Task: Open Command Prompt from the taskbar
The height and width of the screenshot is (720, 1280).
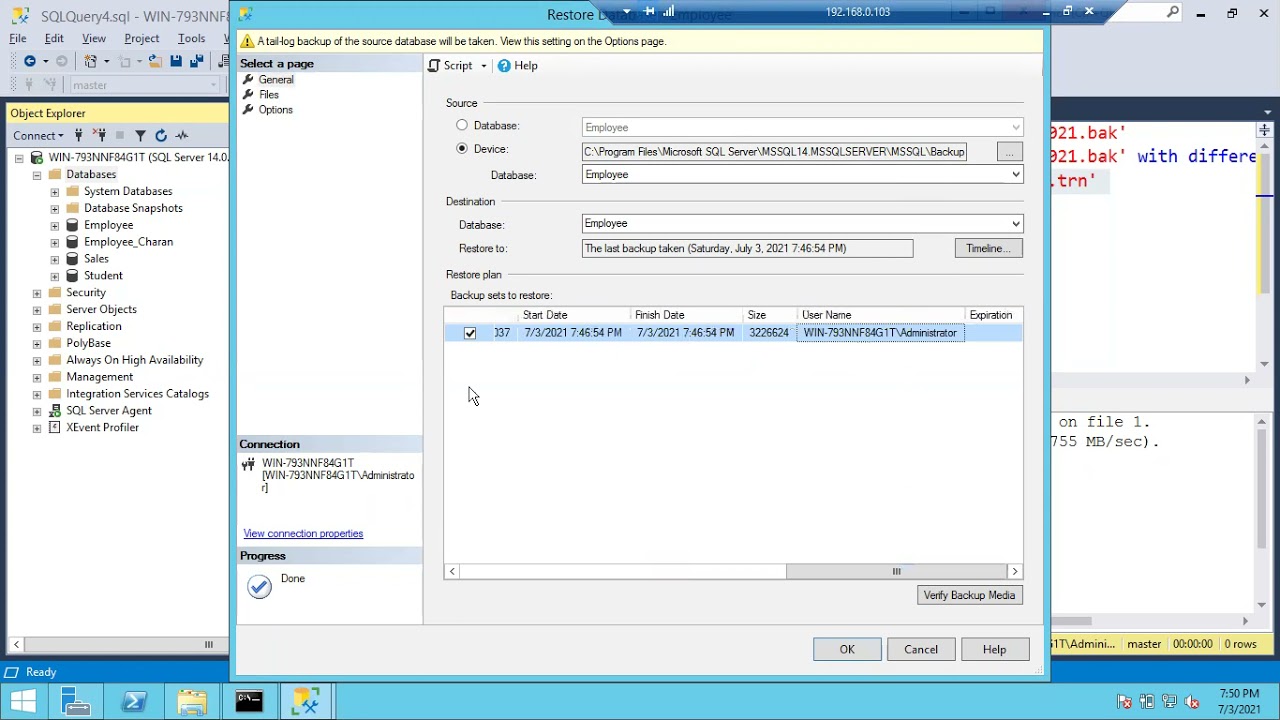Action: coord(249,702)
